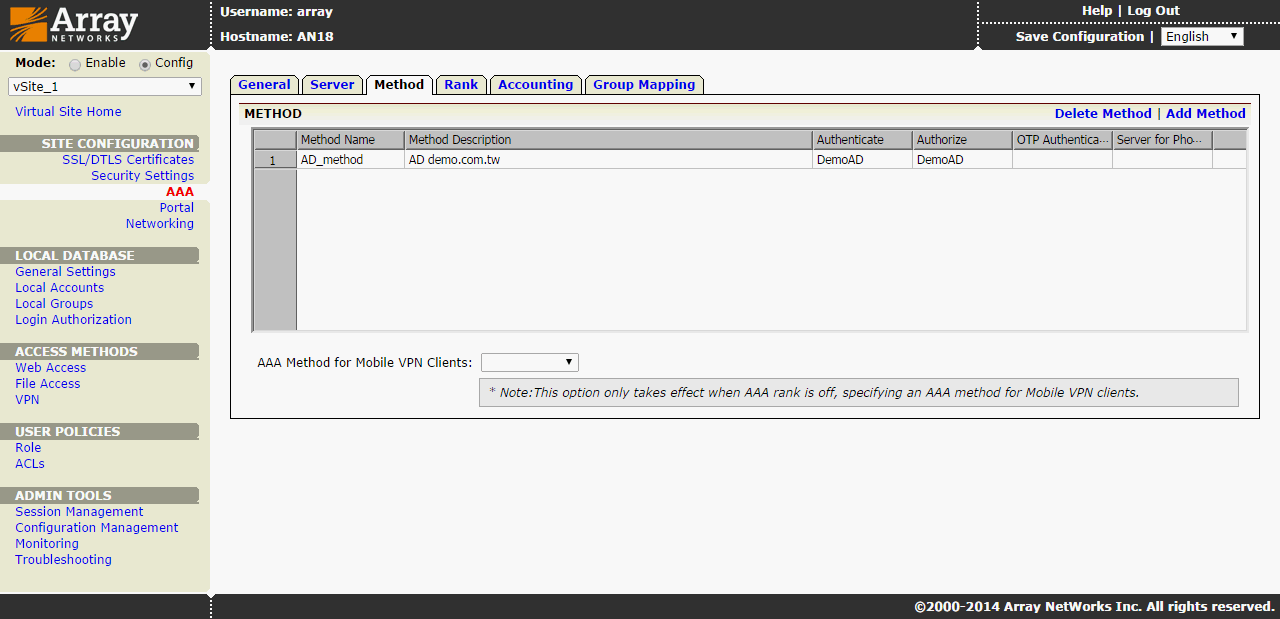The width and height of the screenshot is (1280, 619).
Task: Click Save Configuration in the header
Action: point(1079,37)
